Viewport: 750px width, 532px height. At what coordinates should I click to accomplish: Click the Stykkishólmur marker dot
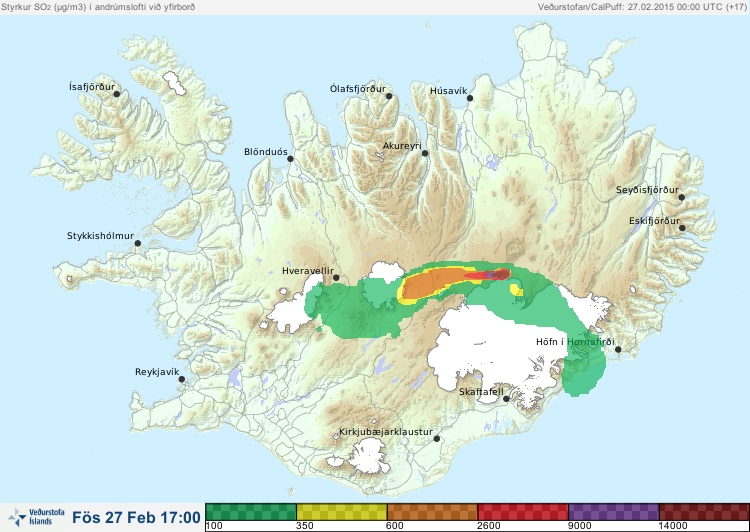138,244
